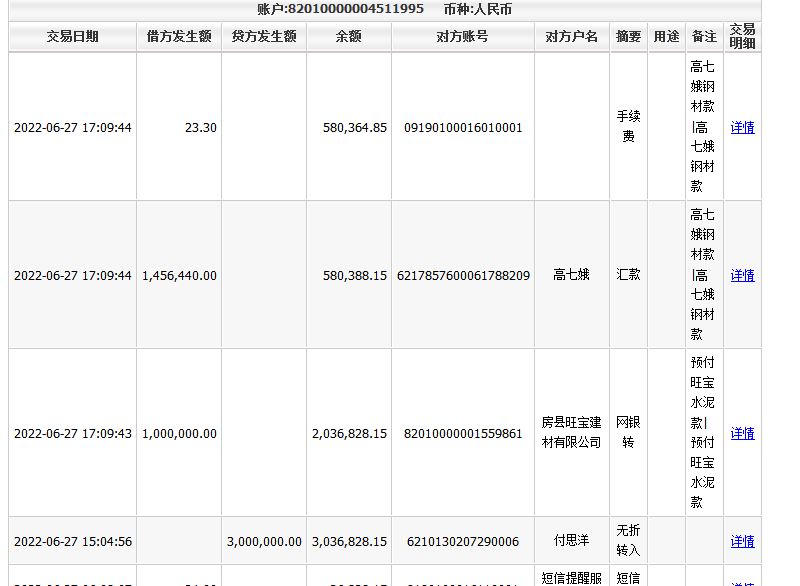Click the 交易日期 column header
The width and height of the screenshot is (800, 586).
click(x=72, y=37)
